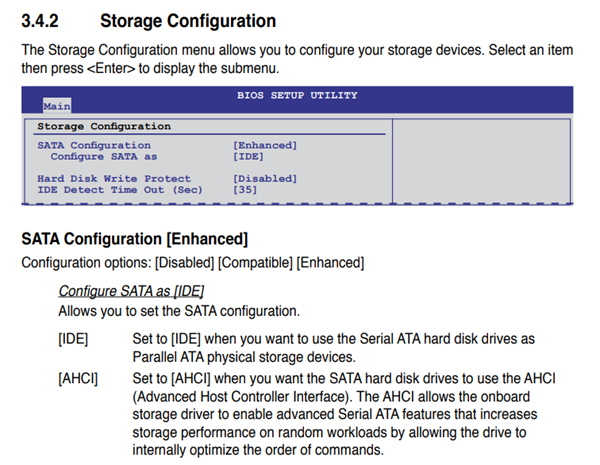Select Hard Disk Write Protect option
The height and width of the screenshot is (465, 600).
(114, 179)
